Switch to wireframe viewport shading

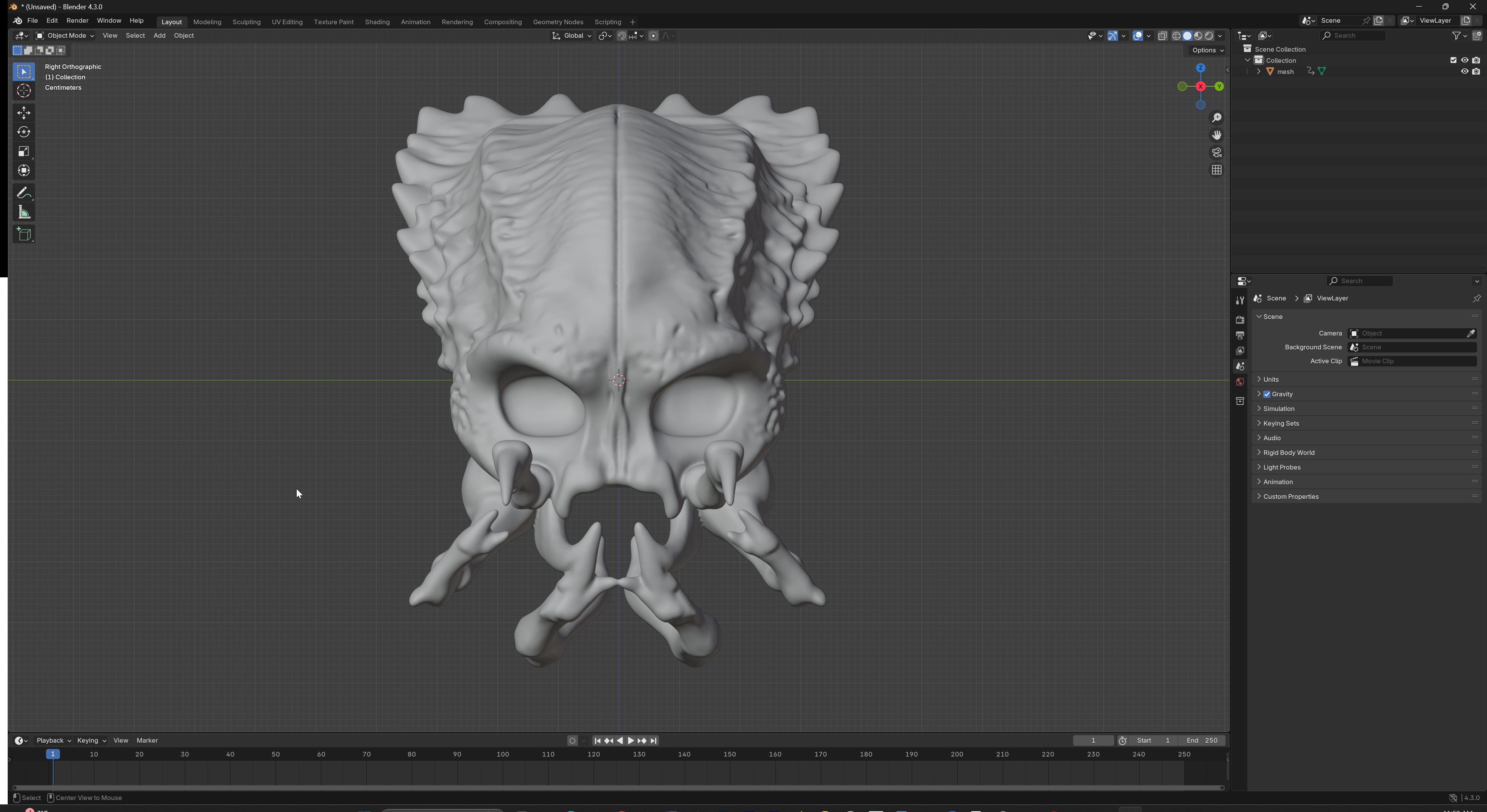pos(1176,36)
